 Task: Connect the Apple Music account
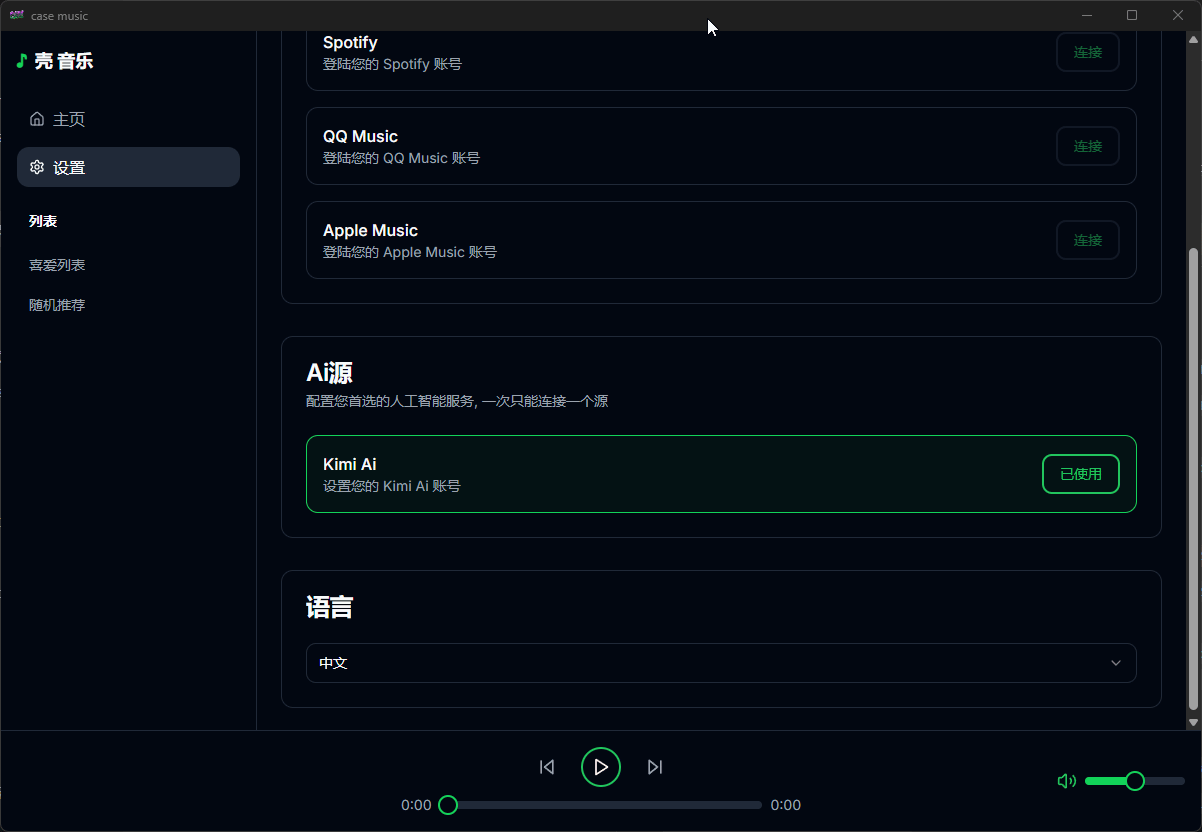tap(1087, 240)
